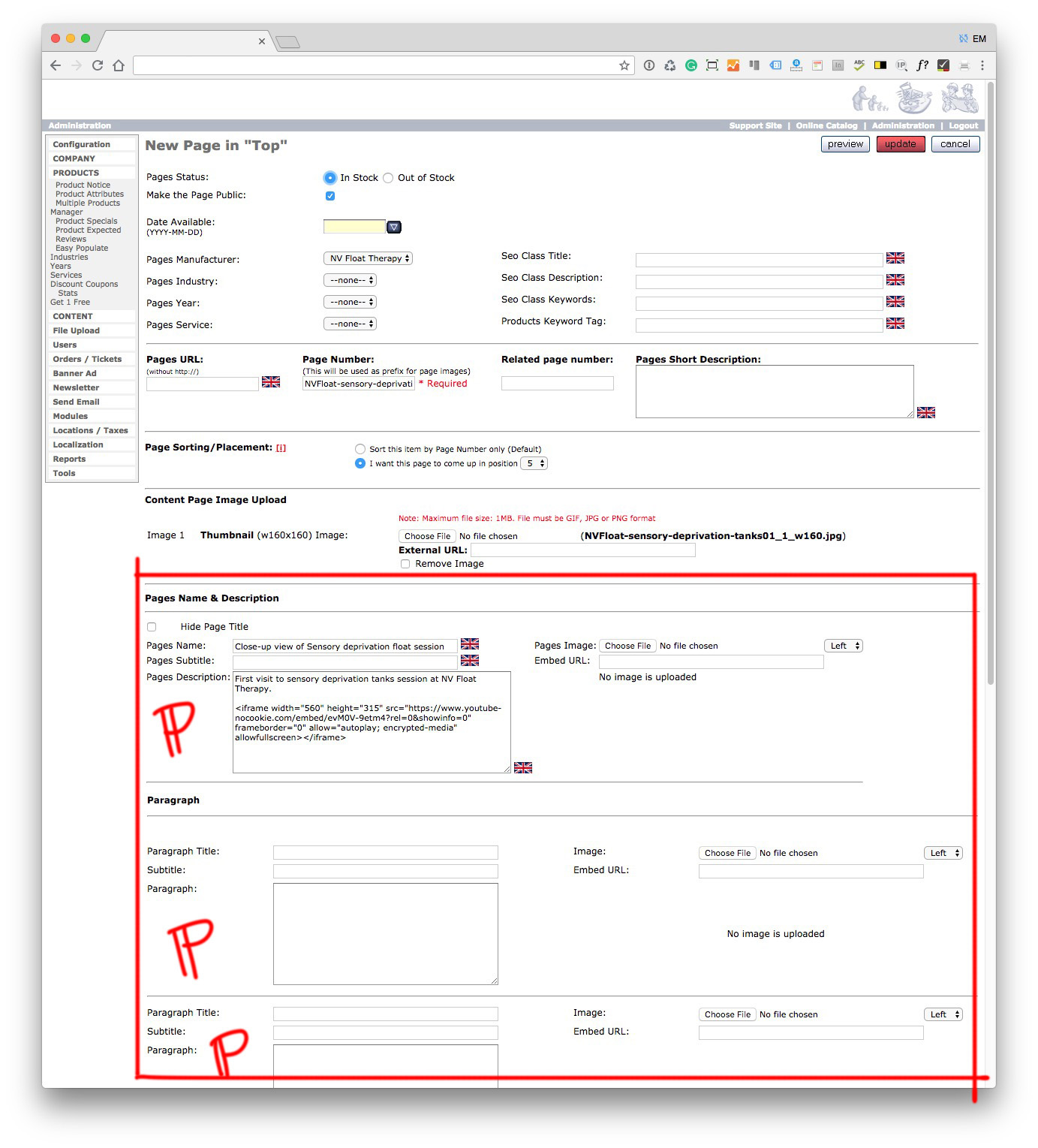
Task: Click the browser back arrow
Action: (x=56, y=65)
